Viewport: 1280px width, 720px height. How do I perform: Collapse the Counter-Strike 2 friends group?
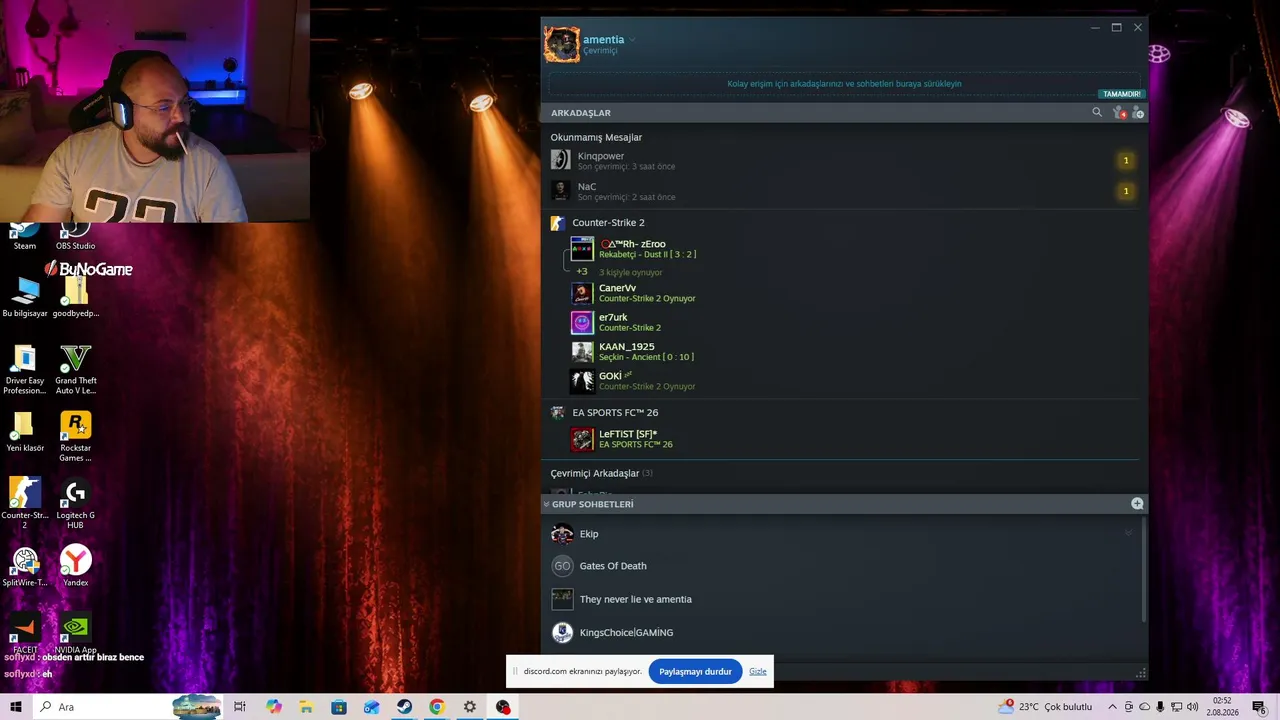pos(608,223)
